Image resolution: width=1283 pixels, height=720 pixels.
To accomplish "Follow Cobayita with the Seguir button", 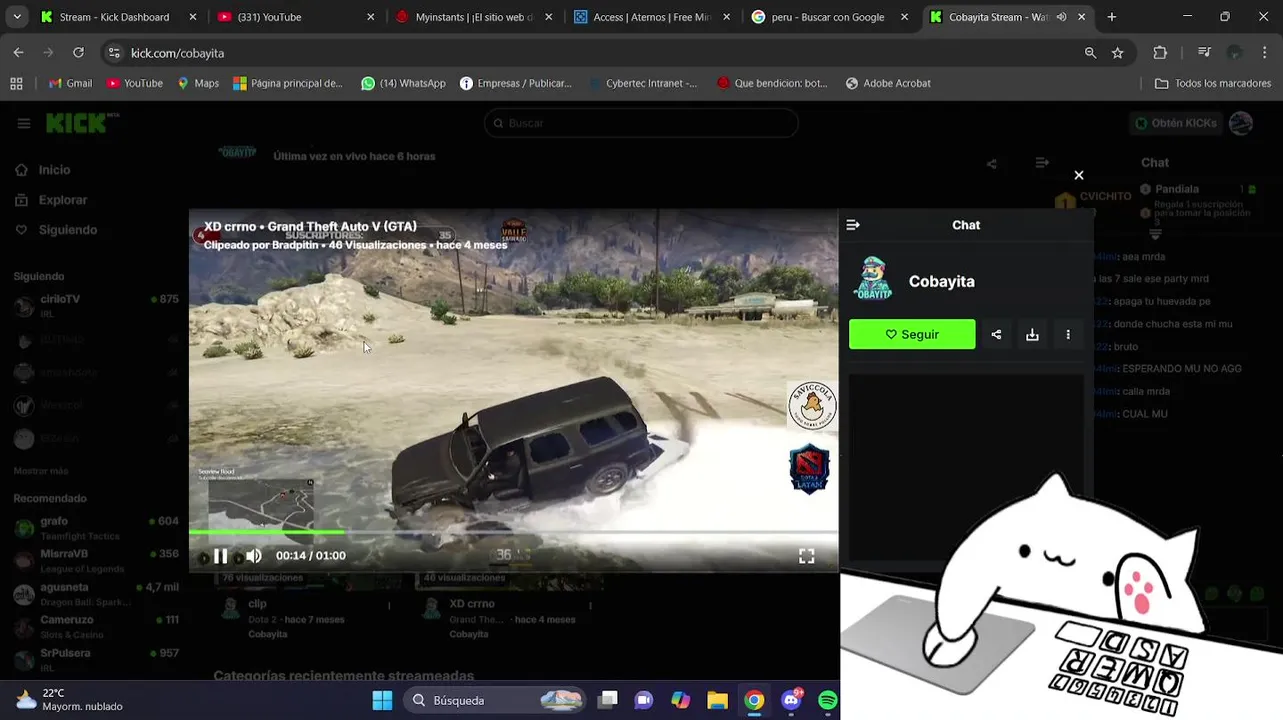I will point(912,334).
